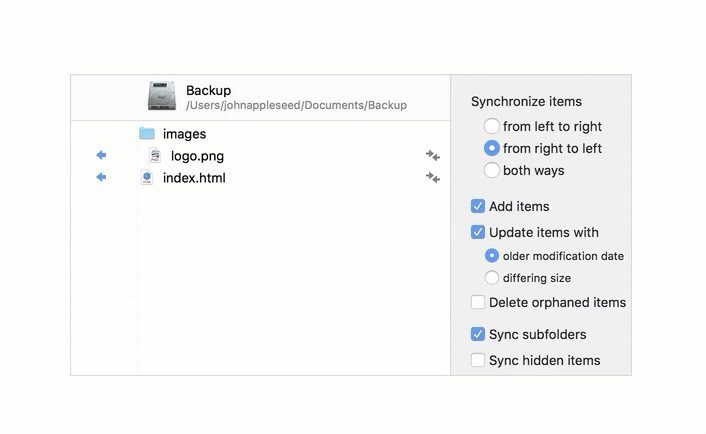The width and height of the screenshot is (706, 434).
Task: Click the Backup hard drive icon
Action: coord(162,96)
